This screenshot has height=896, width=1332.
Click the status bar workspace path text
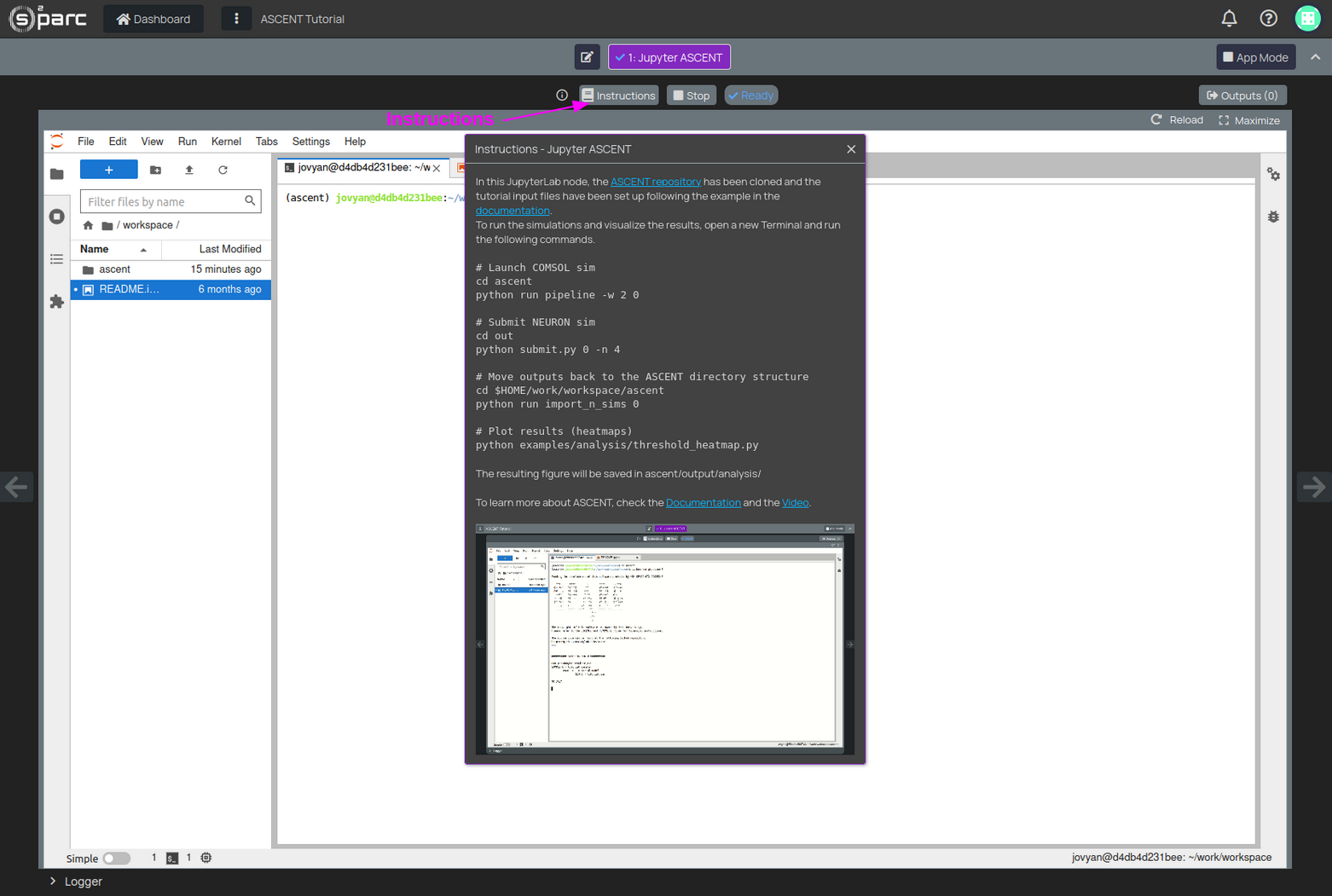1172,858
